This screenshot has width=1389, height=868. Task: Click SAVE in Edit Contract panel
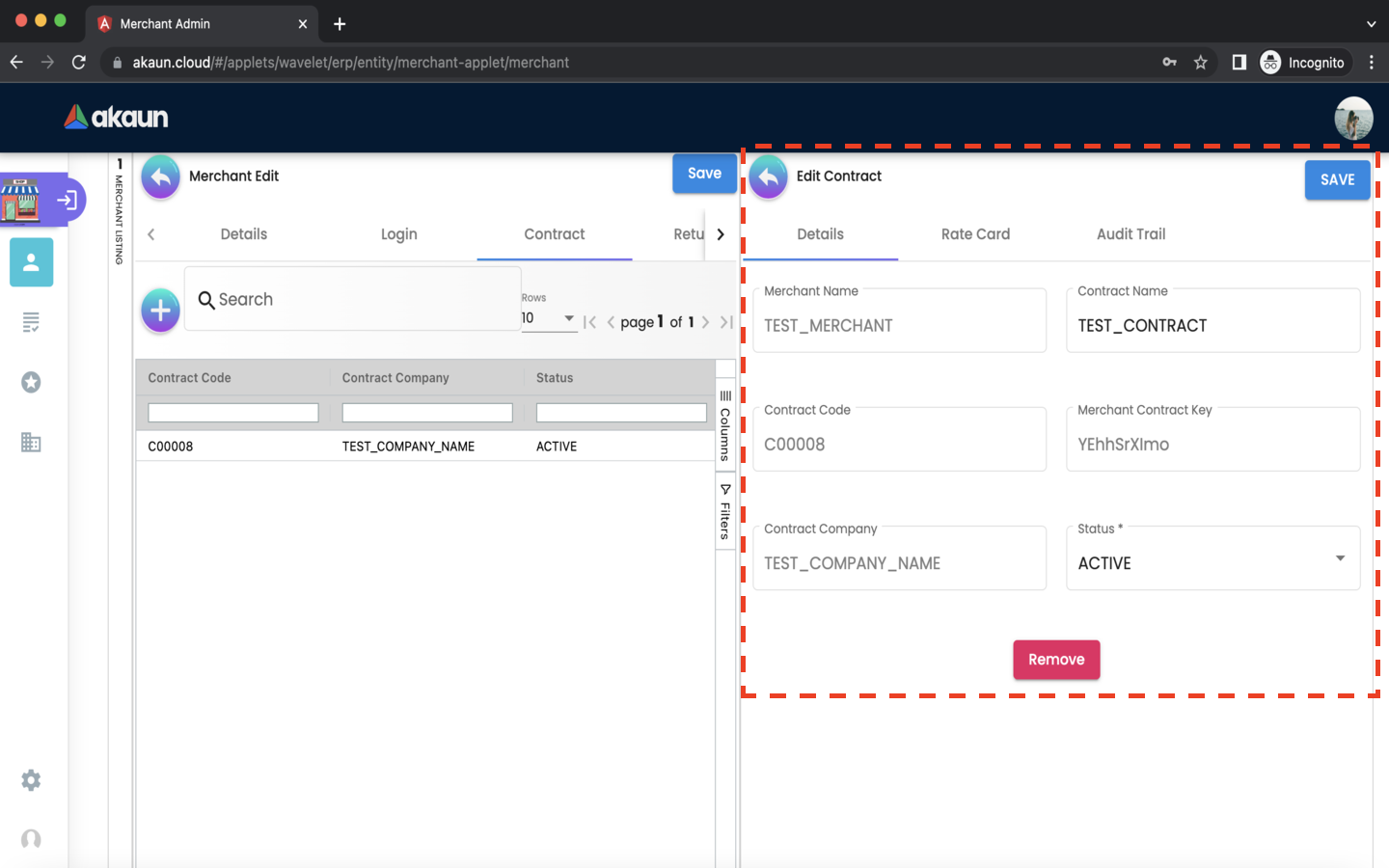click(x=1337, y=180)
